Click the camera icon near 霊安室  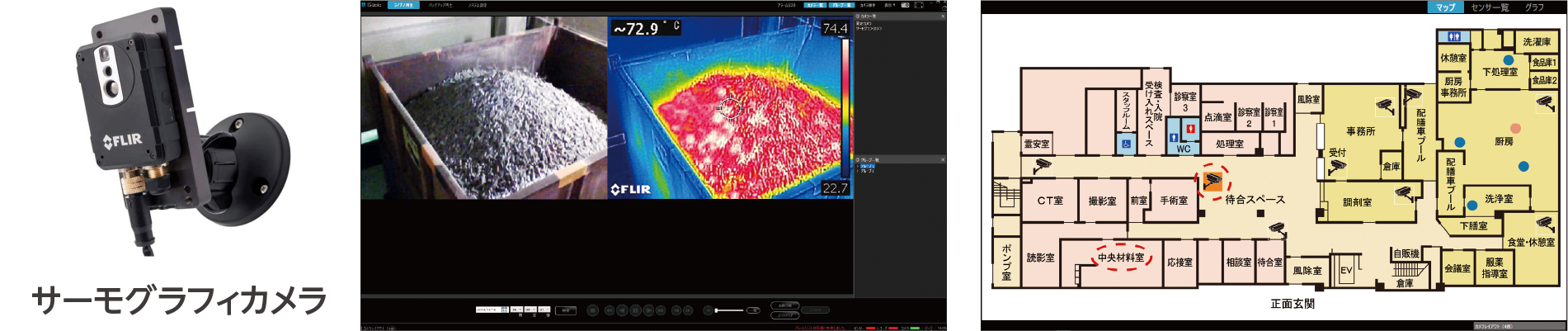click(x=1042, y=165)
